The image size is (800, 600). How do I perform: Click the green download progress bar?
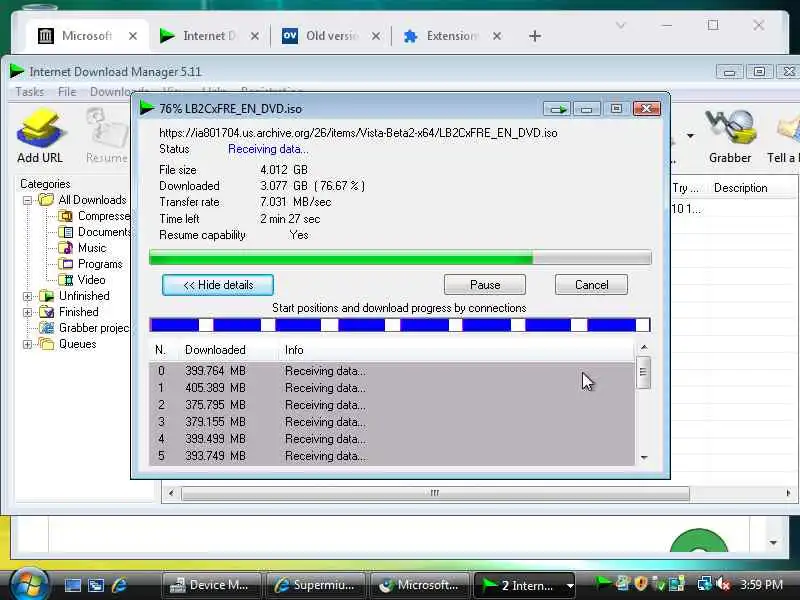pyautogui.click(x=400, y=258)
